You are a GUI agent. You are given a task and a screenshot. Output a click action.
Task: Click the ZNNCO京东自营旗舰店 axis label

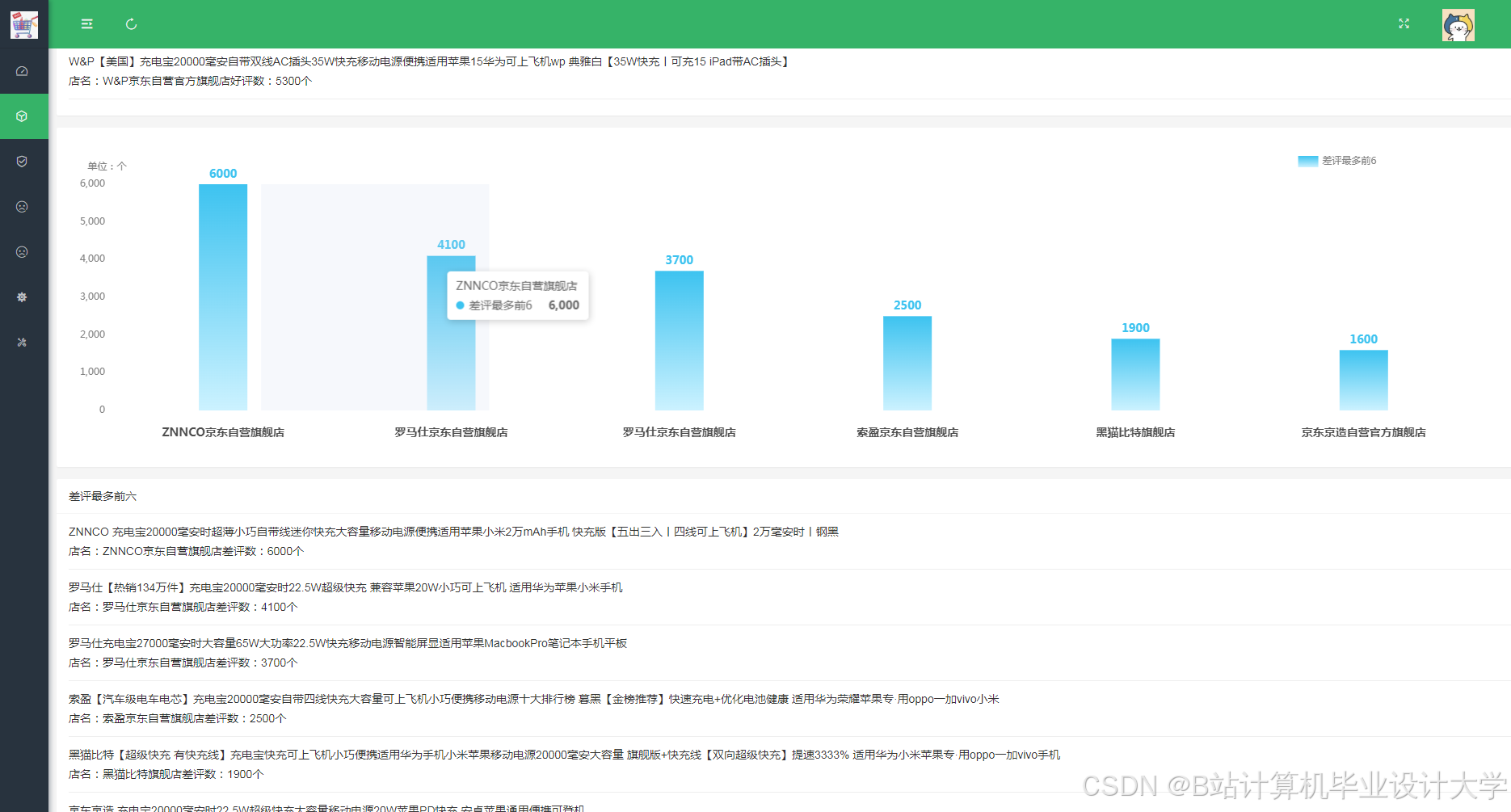tap(223, 432)
